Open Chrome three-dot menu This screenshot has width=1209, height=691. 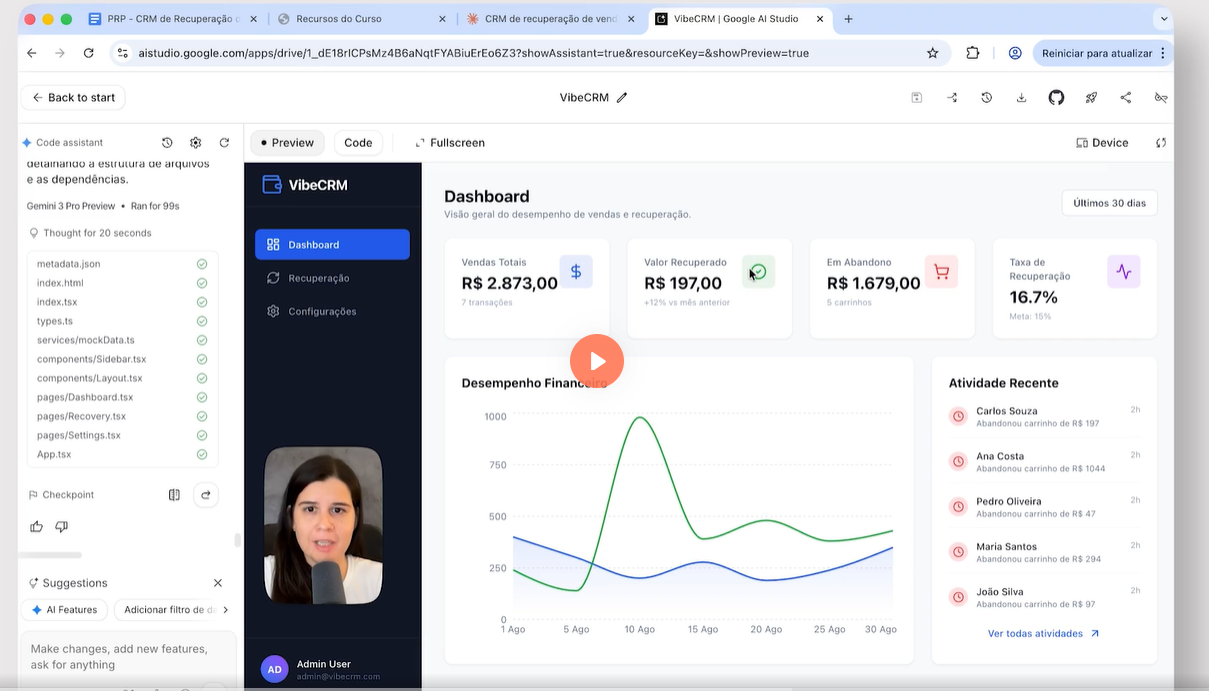1163,53
